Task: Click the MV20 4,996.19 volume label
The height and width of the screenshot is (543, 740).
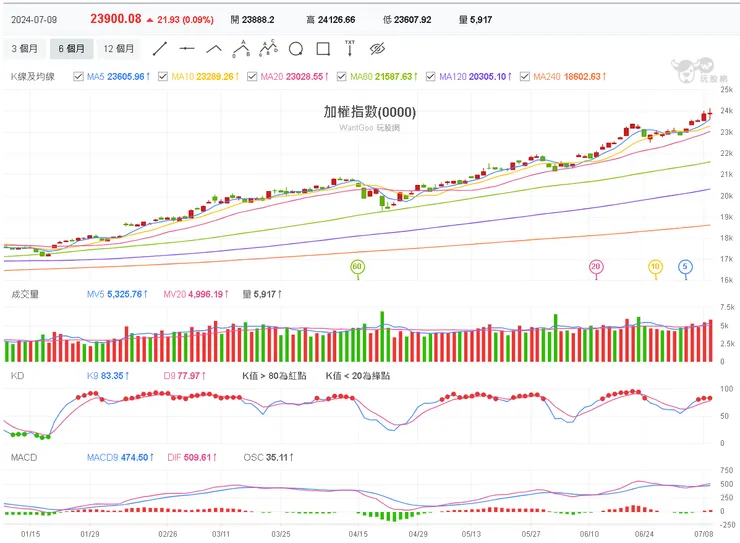Action: pos(196,294)
